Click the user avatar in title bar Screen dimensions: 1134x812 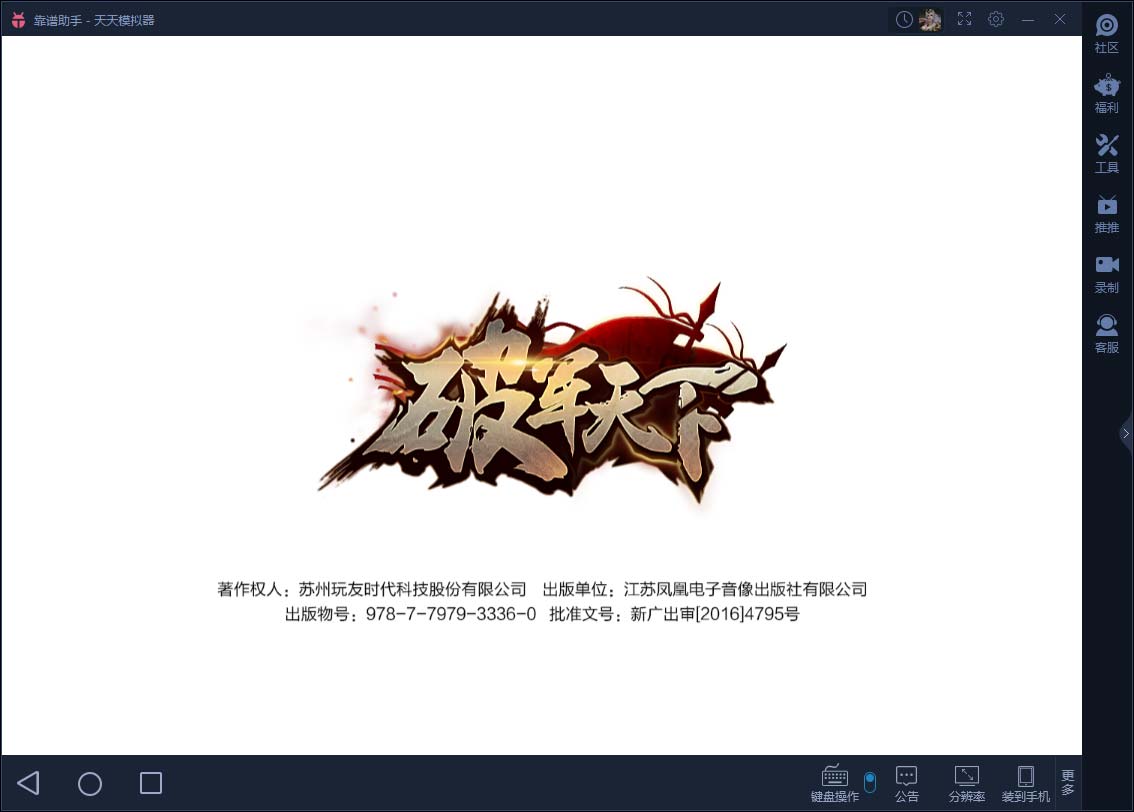tap(930, 20)
